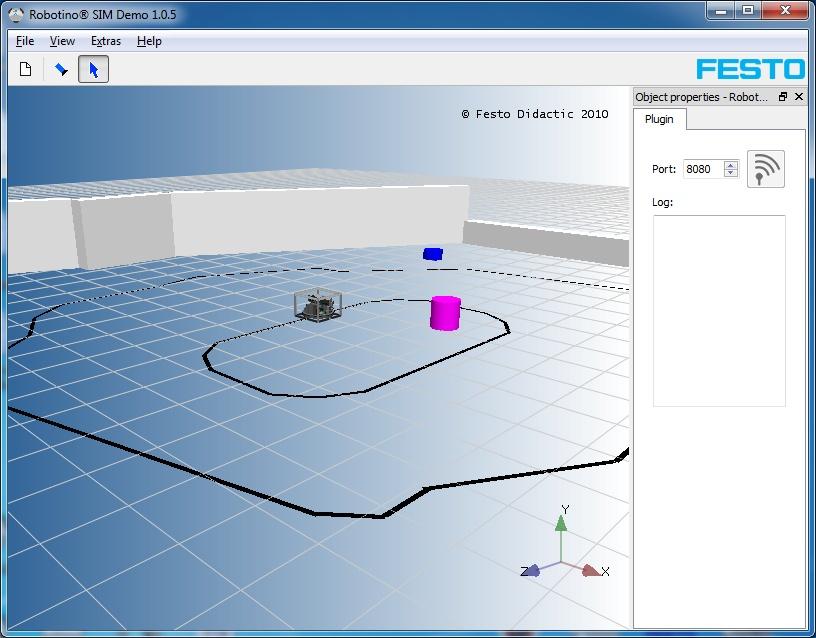Screen dimensions: 816x638
Task: Increase the Port value with up arrow
Action: tap(731, 165)
